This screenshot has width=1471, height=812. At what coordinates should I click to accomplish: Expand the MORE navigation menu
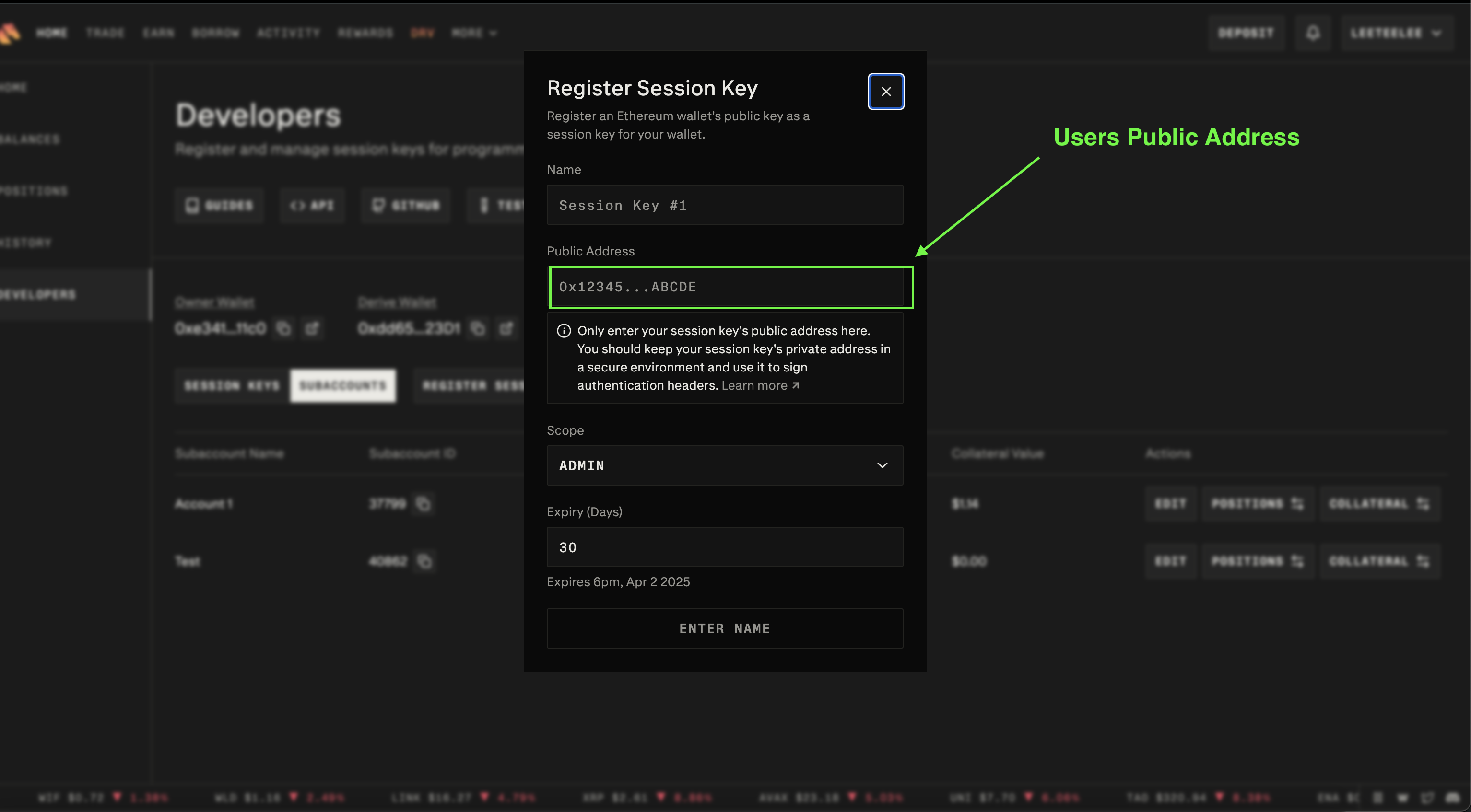pos(474,33)
